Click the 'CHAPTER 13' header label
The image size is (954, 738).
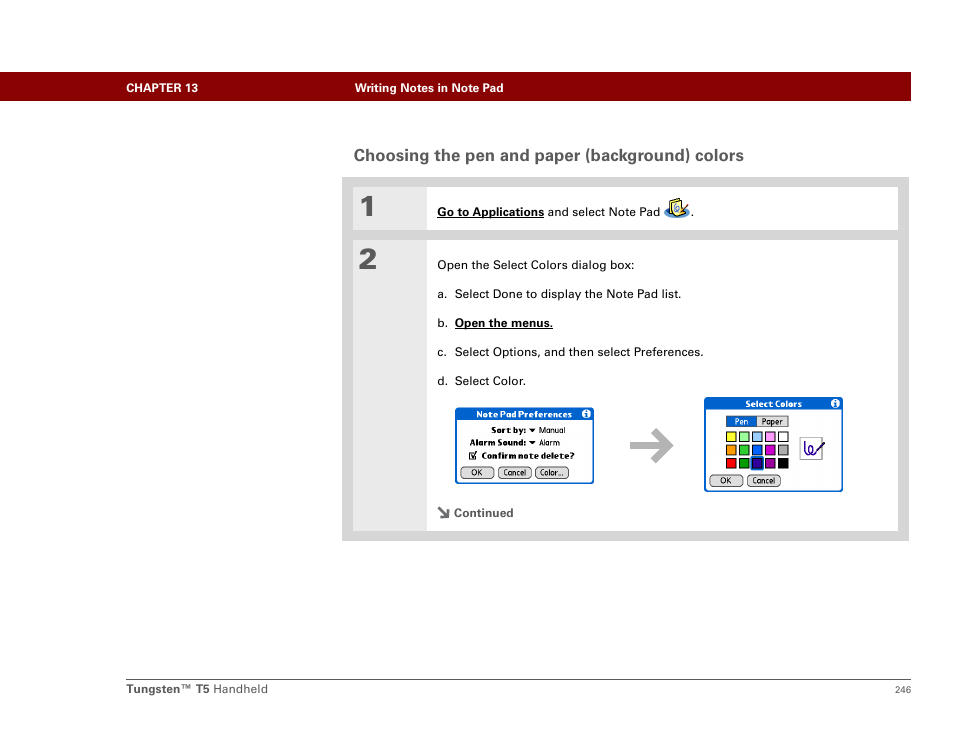(x=162, y=88)
